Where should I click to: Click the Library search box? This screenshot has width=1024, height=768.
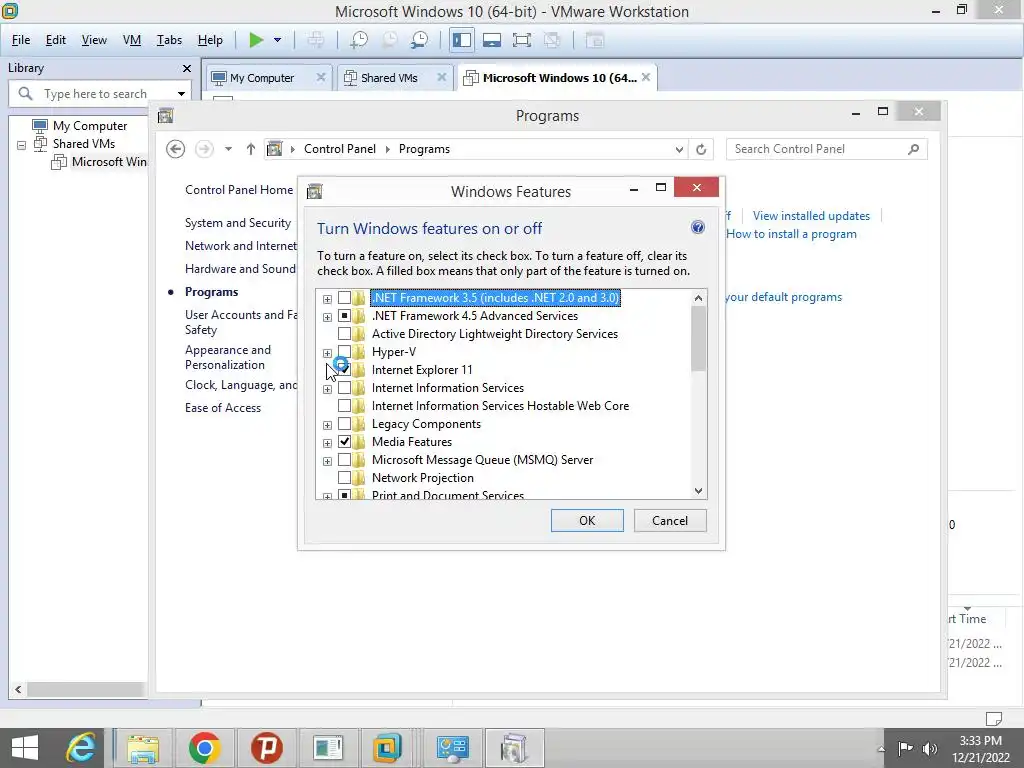click(100, 94)
